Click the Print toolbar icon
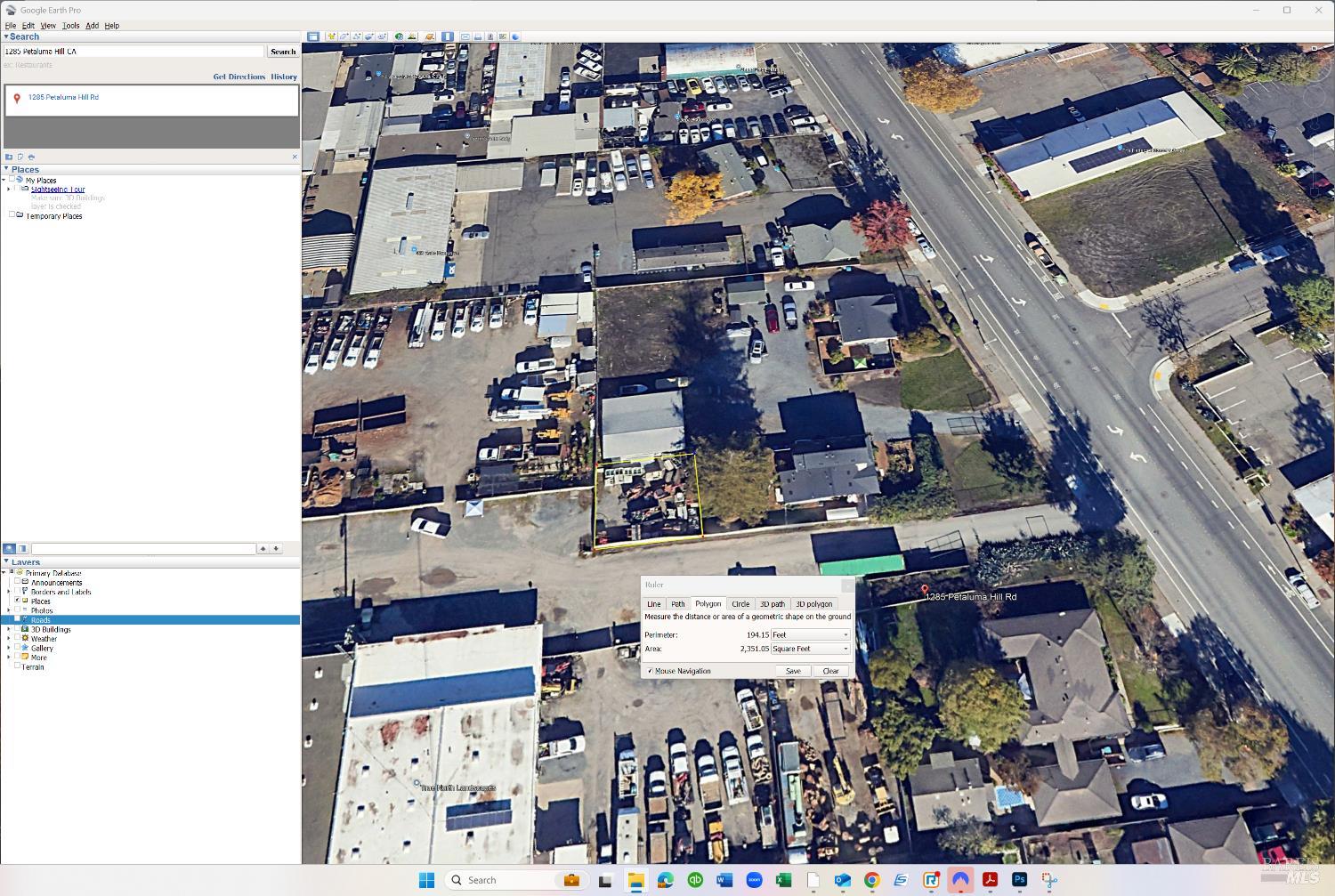 pos(478,36)
